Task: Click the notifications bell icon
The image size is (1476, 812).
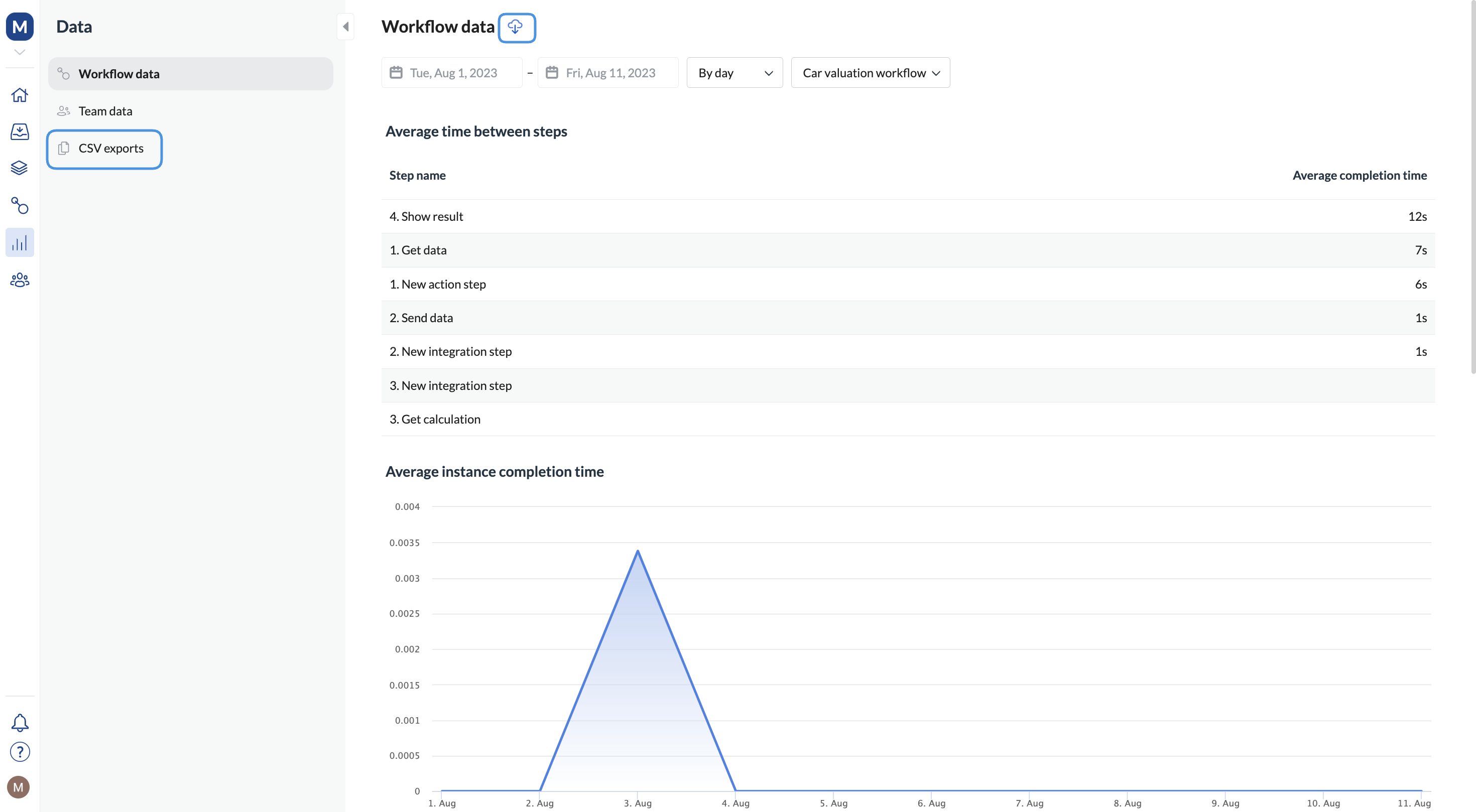Action: click(20, 722)
